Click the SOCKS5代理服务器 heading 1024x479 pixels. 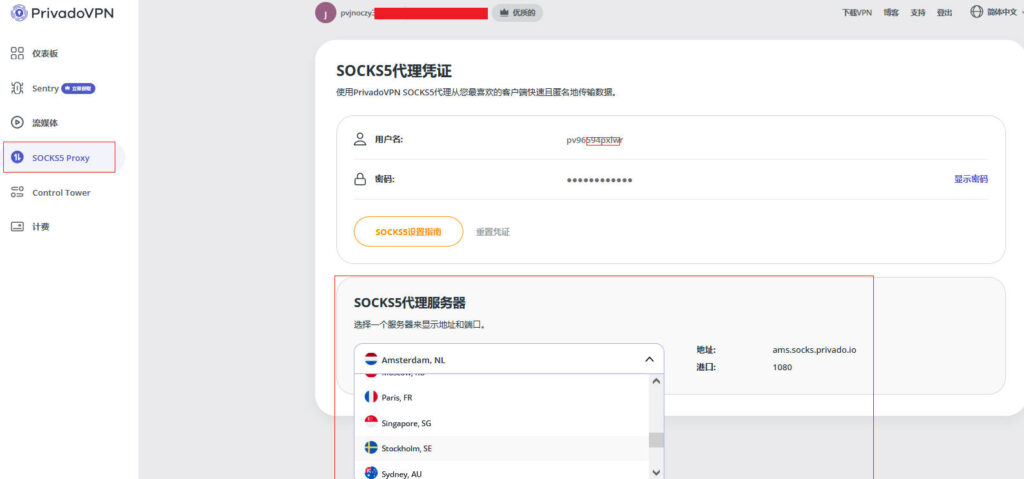click(x=409, y=303)
